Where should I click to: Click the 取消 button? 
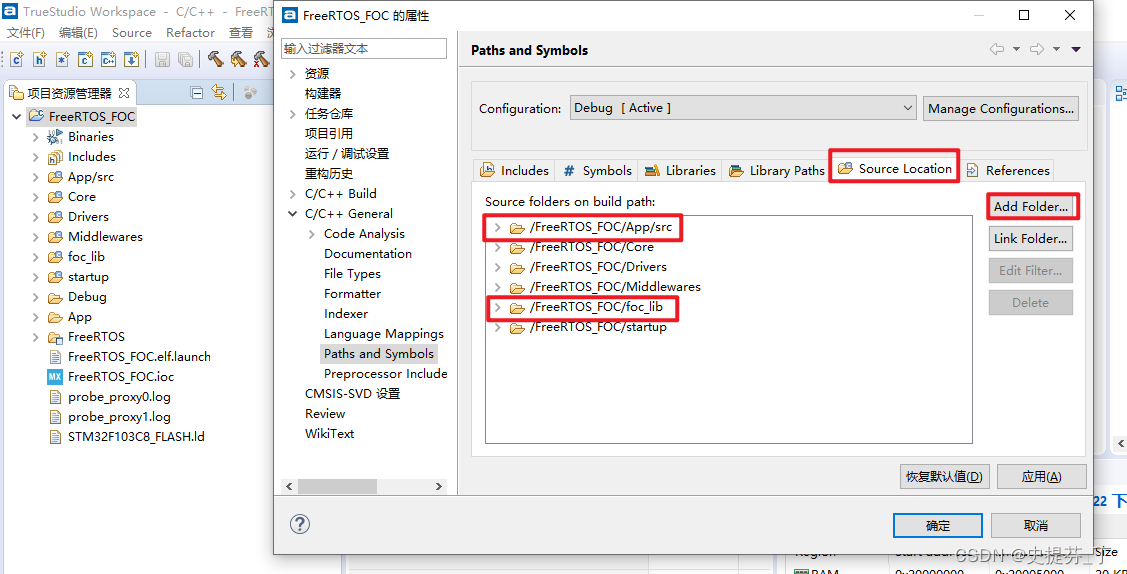pyautogui.click(x=1036, y=525)
